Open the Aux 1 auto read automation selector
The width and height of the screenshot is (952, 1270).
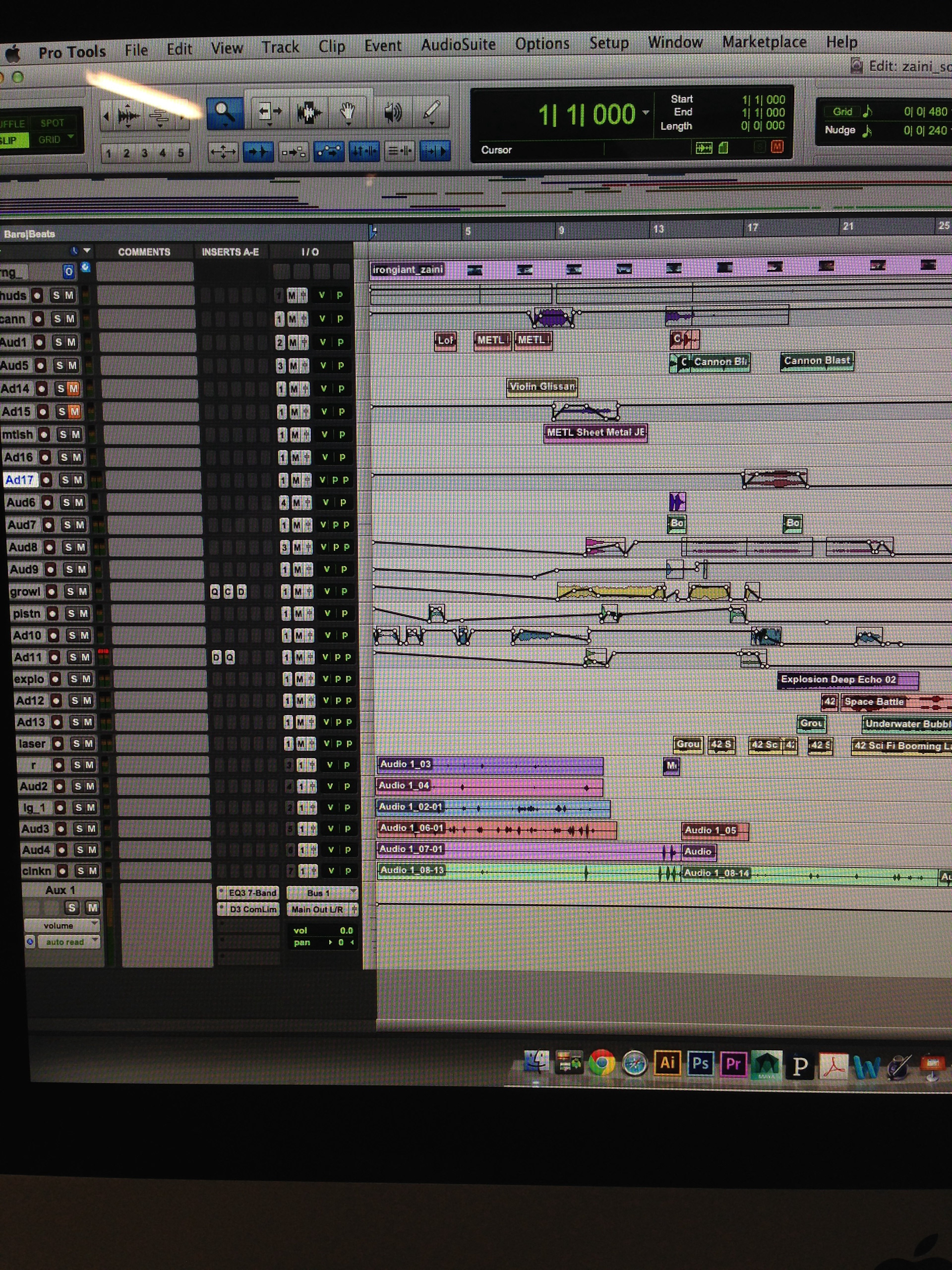click(68, 942)
